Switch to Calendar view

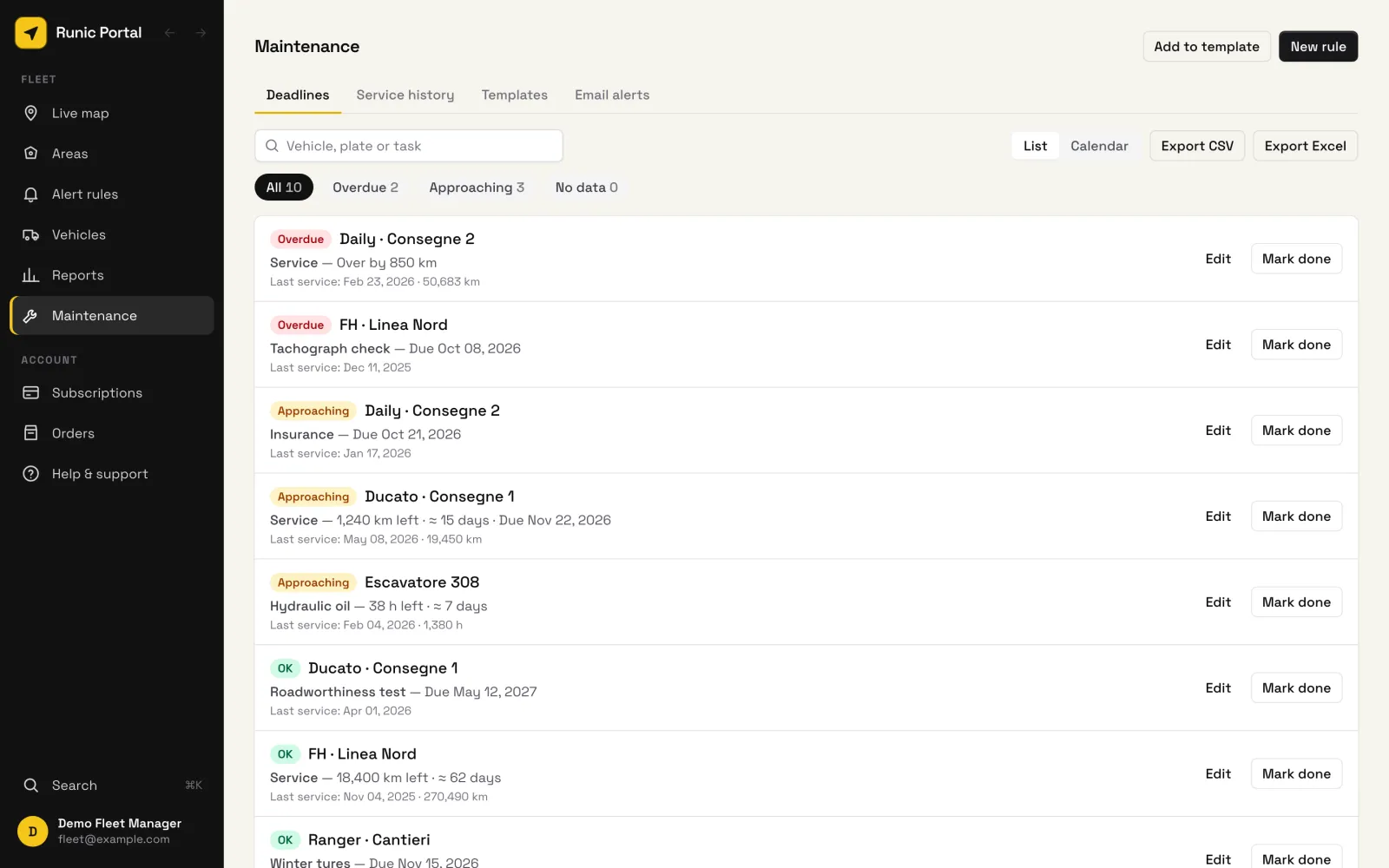1099,146
